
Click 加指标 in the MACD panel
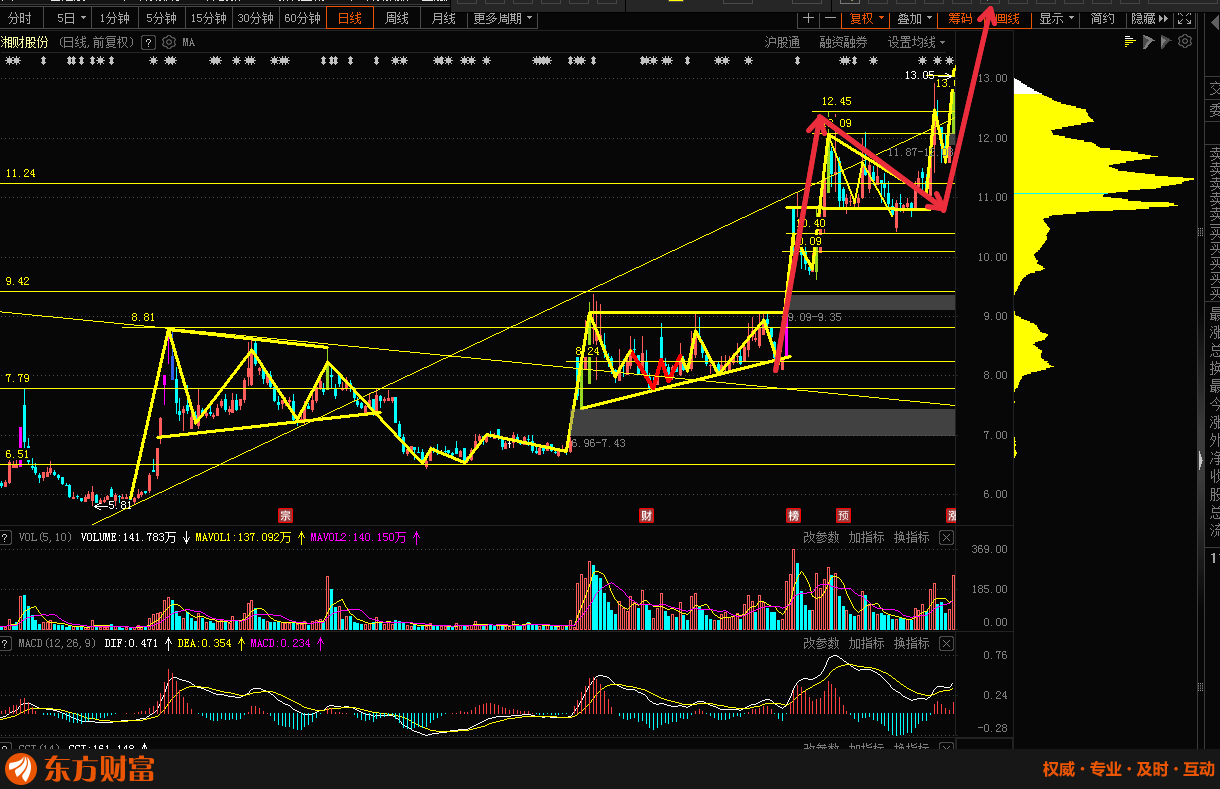pos(866,643)
